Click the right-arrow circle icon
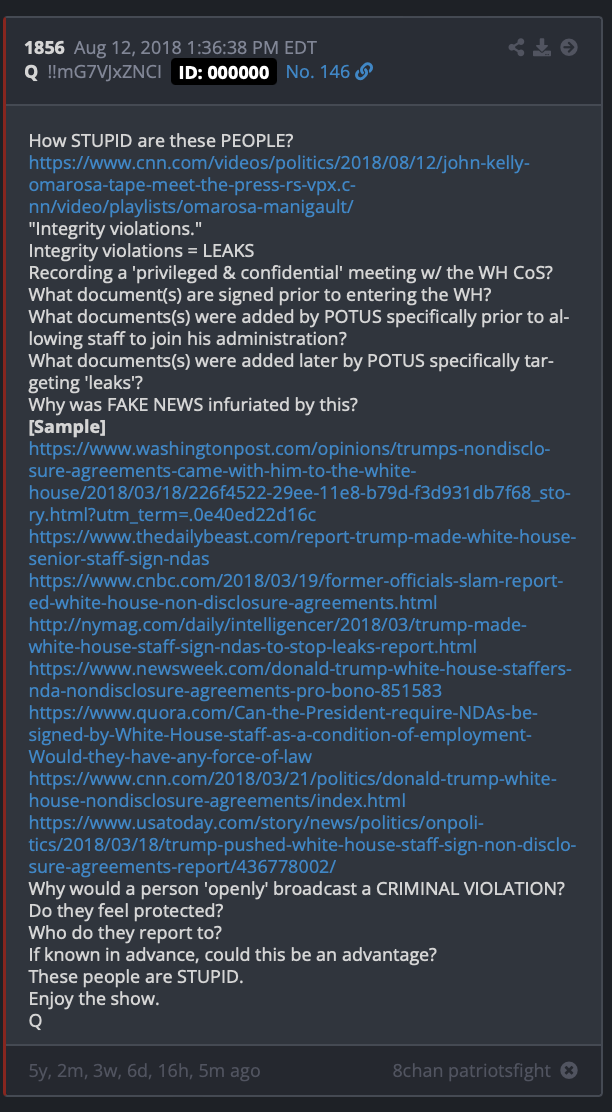The height and width of the screenshot is (1112, 612). pyautogui.click(x=569, y=48)
